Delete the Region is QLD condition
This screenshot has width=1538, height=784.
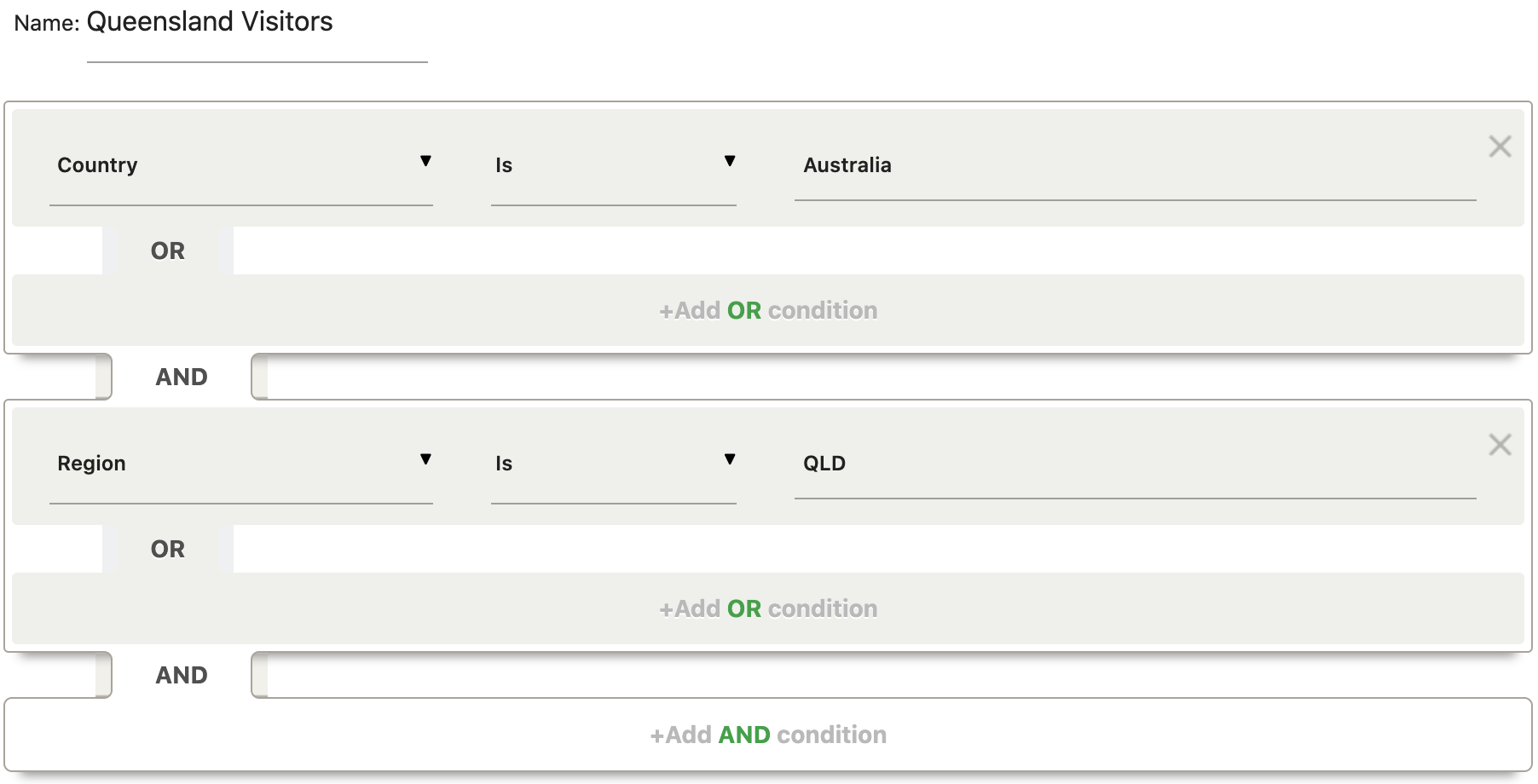[x=1500, y=445]
